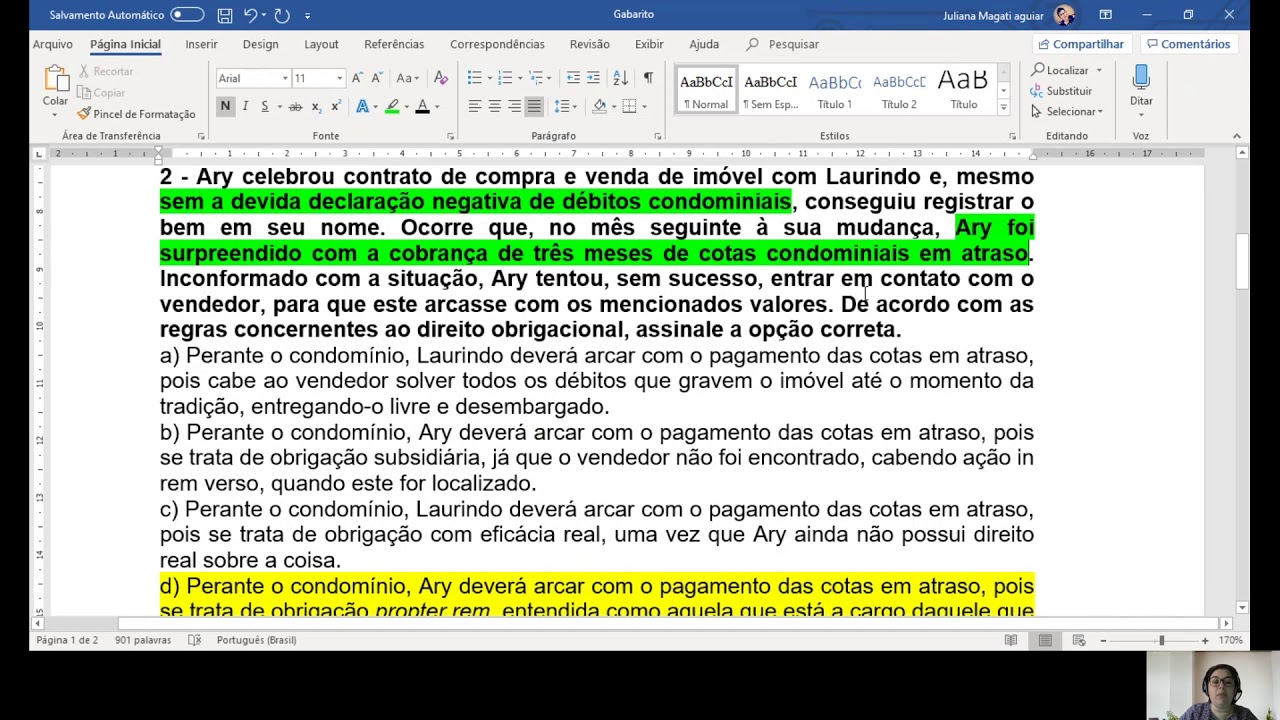1280x720 pixels.
Task: Collapse the ribbon with the chevron arrow
Action: click(1236, 136)
